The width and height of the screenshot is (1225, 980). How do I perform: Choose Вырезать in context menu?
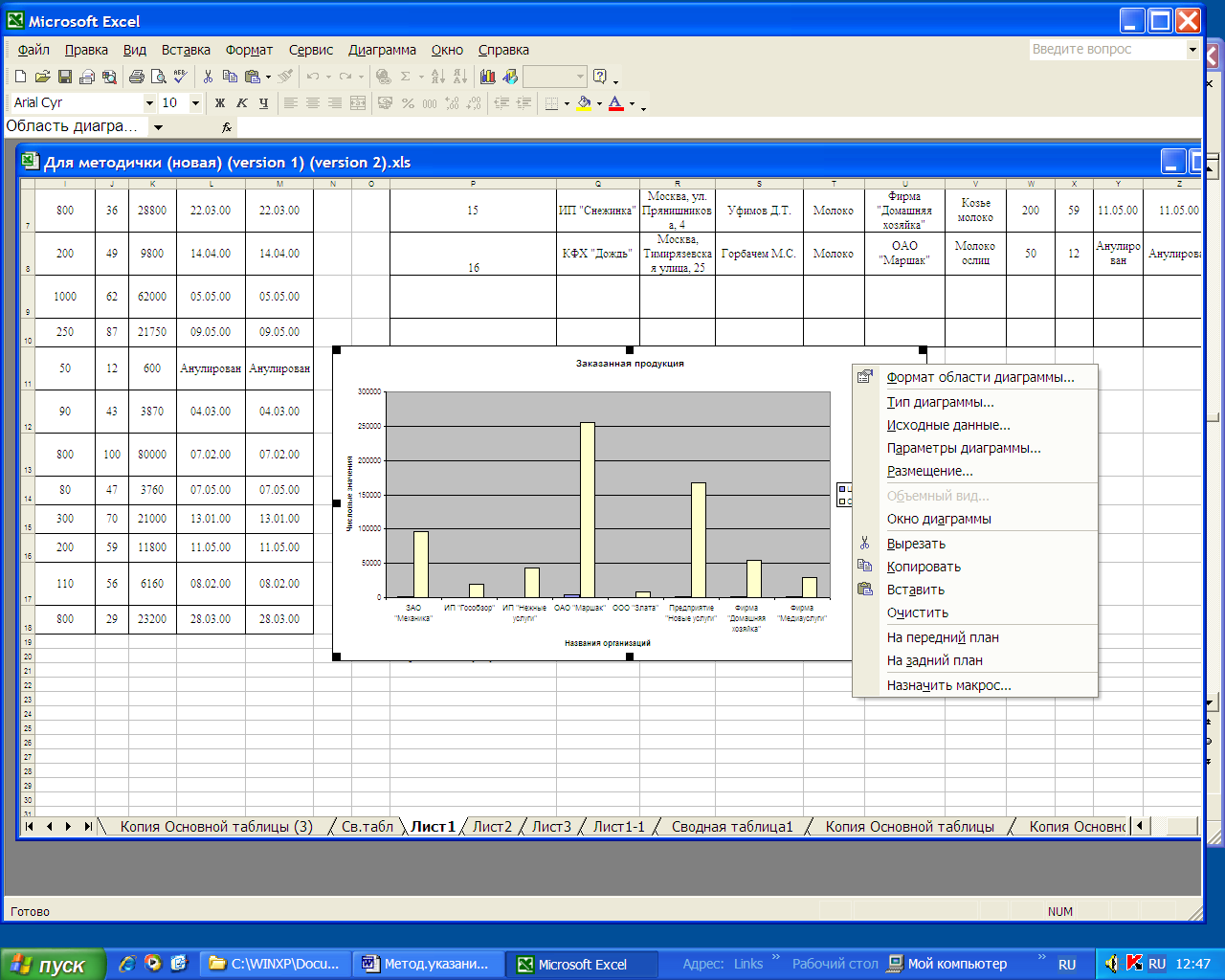pos(974,544)
